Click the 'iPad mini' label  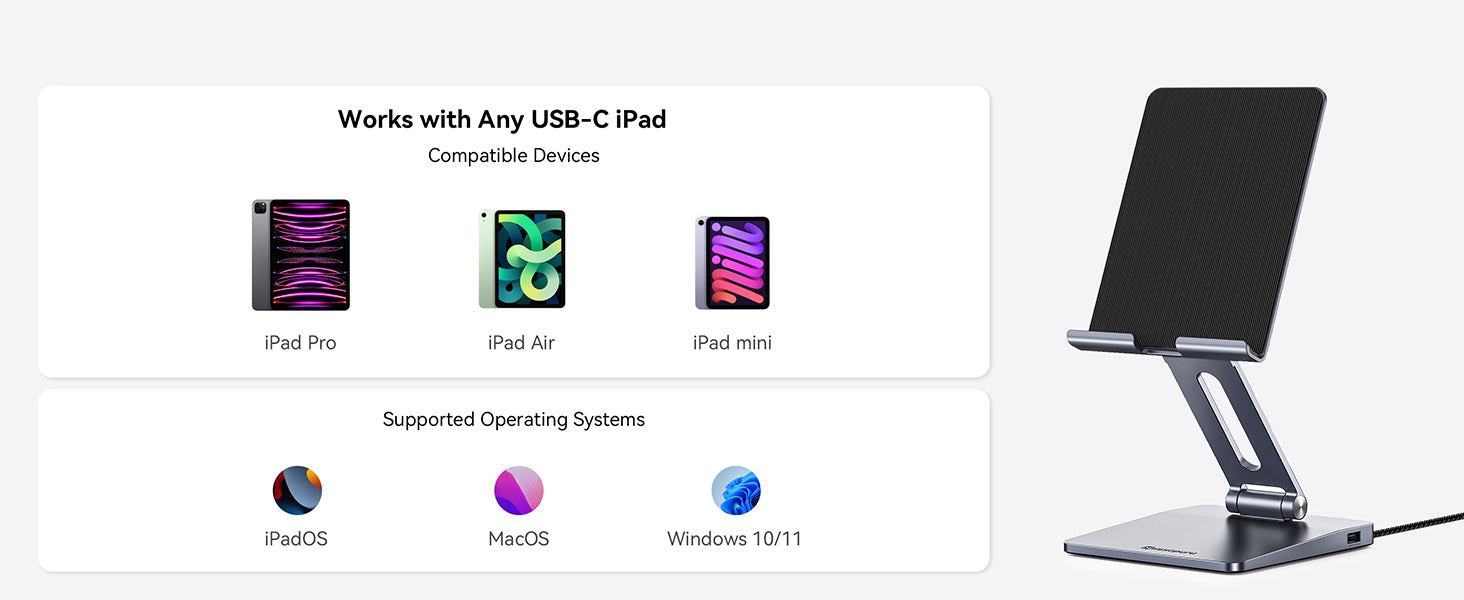click(x=732, y=343)
